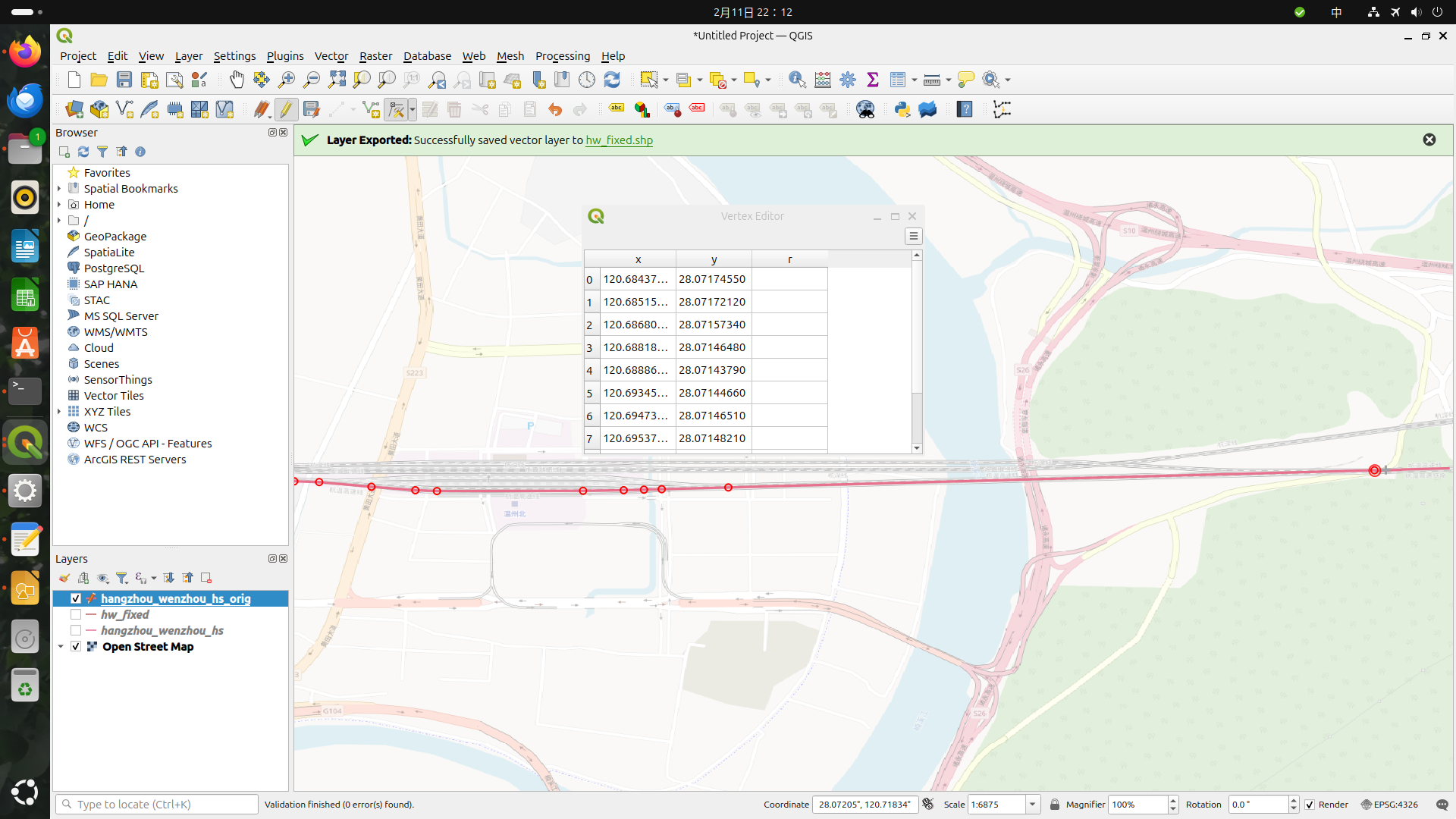Screen dimensions: 1456x819
Task: Click the Toggle Editing pencil icon
Action: tap(286, 110)
